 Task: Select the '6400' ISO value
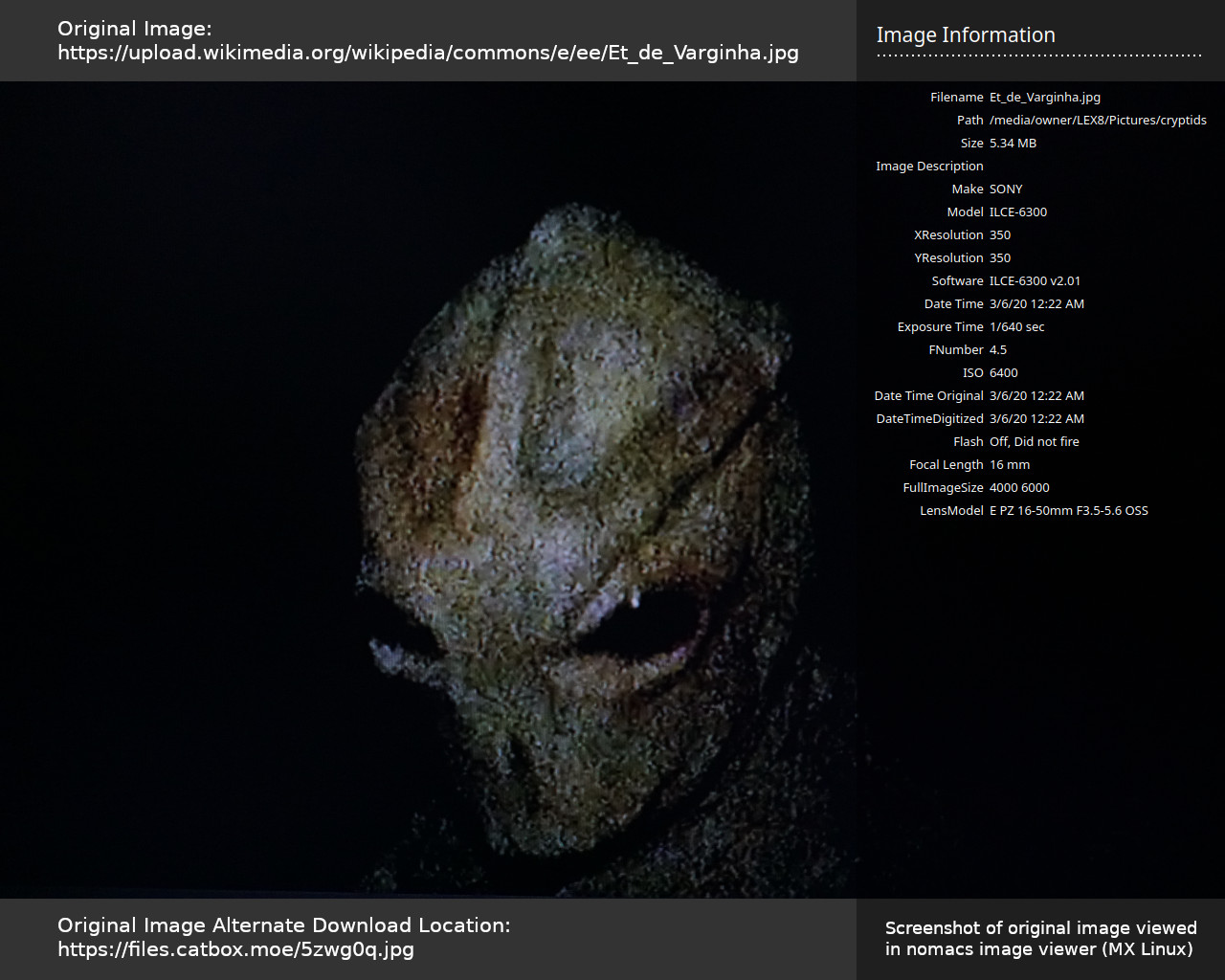point(1004,373)
